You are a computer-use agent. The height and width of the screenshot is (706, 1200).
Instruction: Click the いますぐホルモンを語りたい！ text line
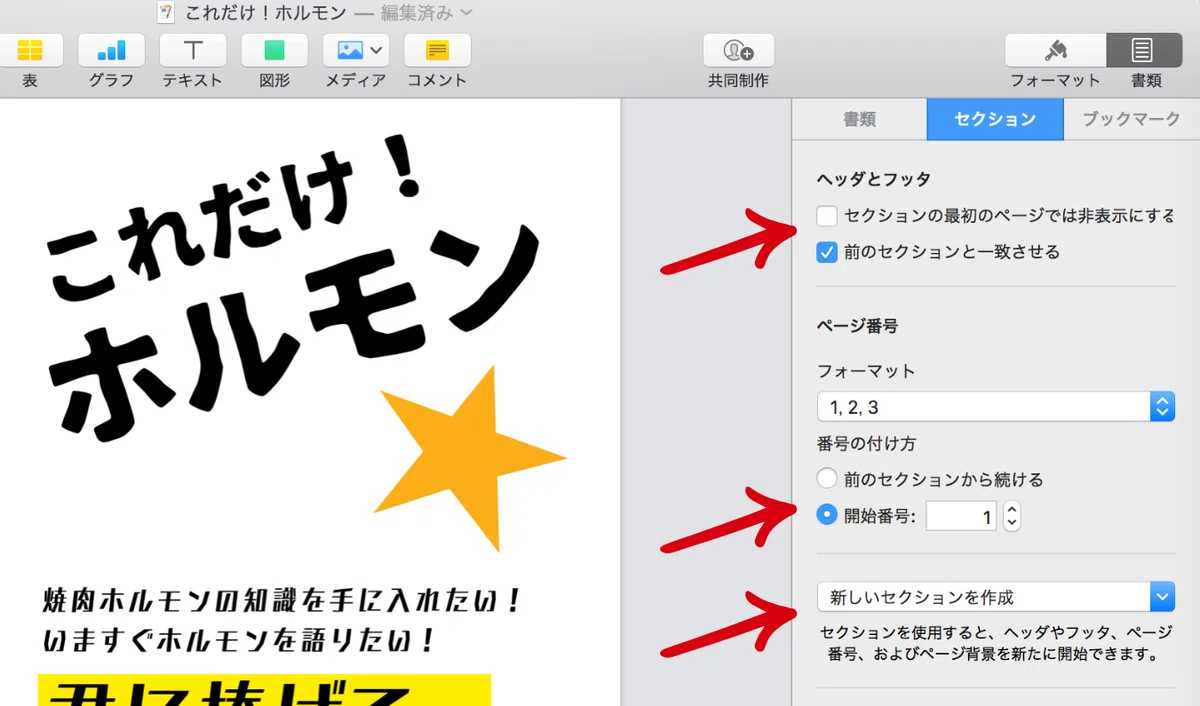(238, 639)
